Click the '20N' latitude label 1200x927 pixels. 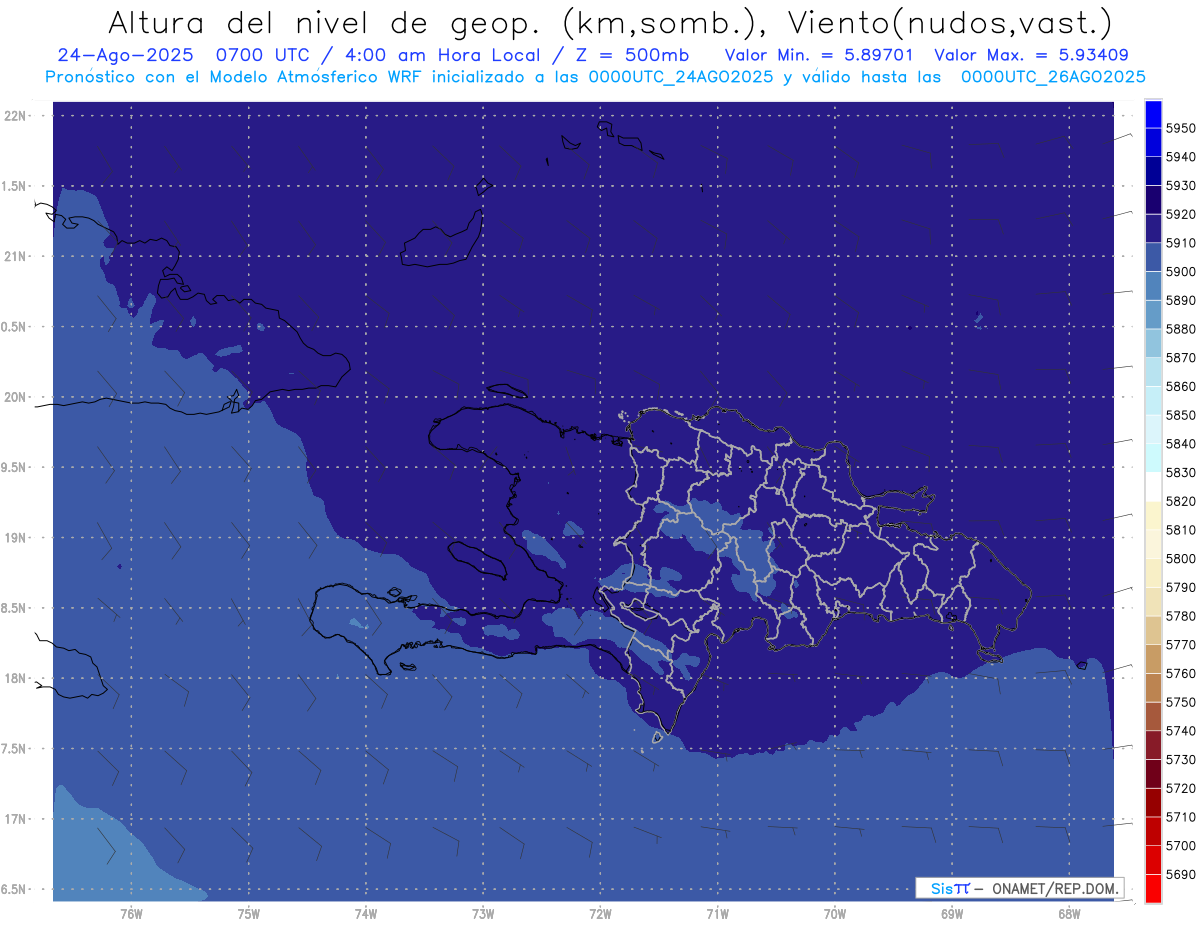[x=17, y=397]
